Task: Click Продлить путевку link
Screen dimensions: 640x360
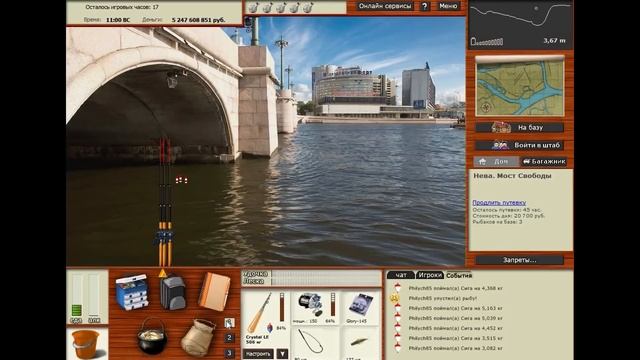Action: tap(499, 202)
